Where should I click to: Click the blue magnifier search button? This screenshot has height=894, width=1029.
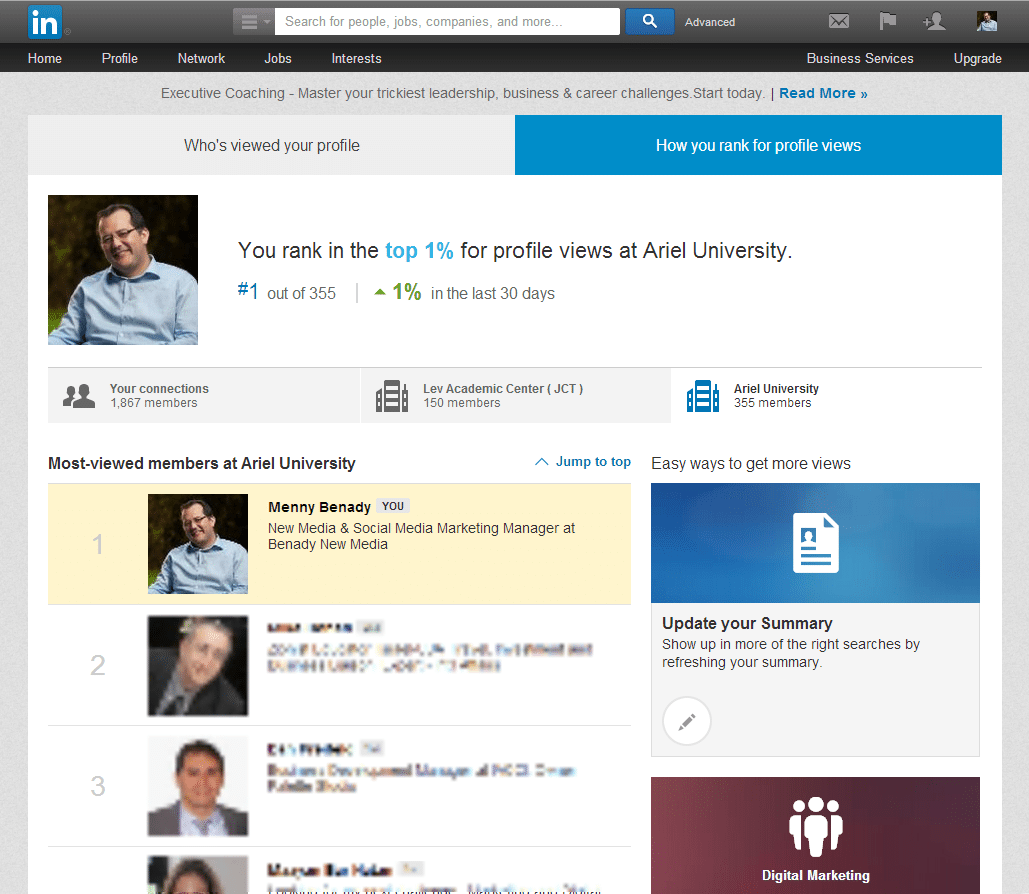tap(649, 22)
